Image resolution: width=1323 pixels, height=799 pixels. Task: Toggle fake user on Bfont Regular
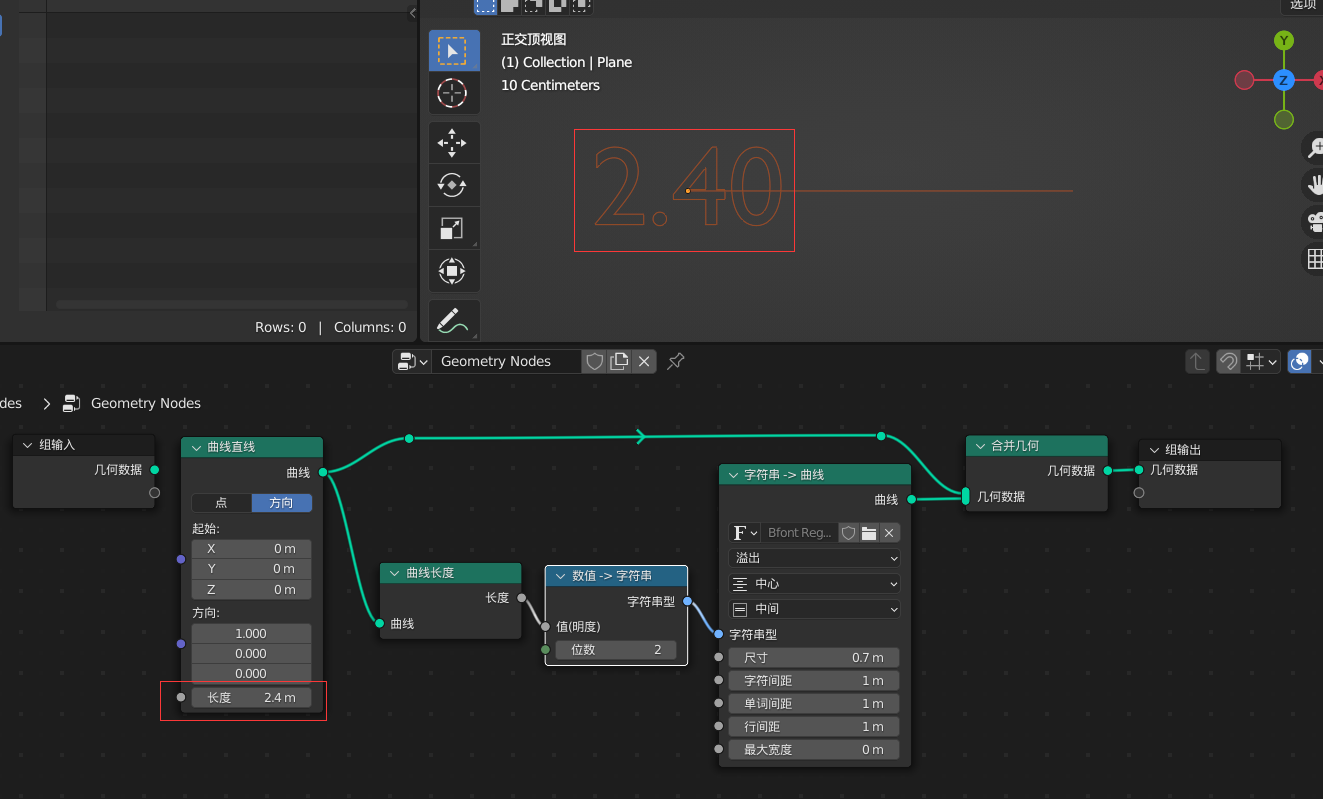pos(848,532)
